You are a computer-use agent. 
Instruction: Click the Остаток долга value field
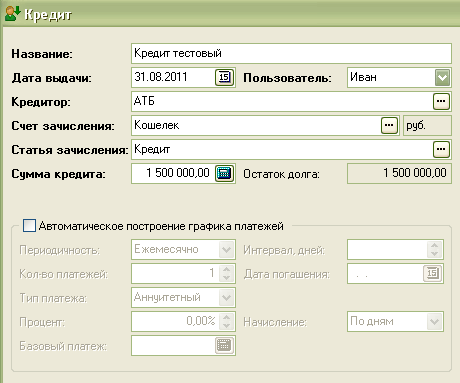(399, 173)
